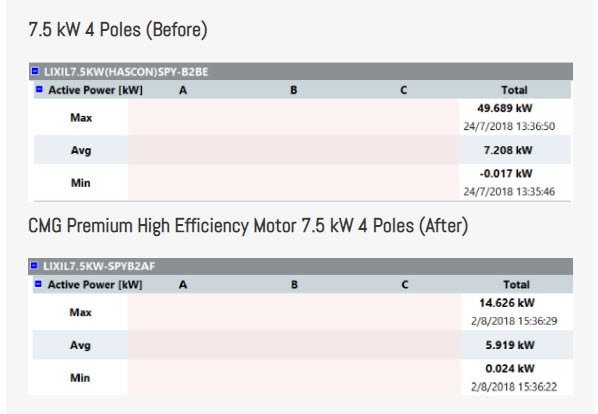Click the 5.919 kW average value
Screen dimensions: 598x414
pos(510,345)
